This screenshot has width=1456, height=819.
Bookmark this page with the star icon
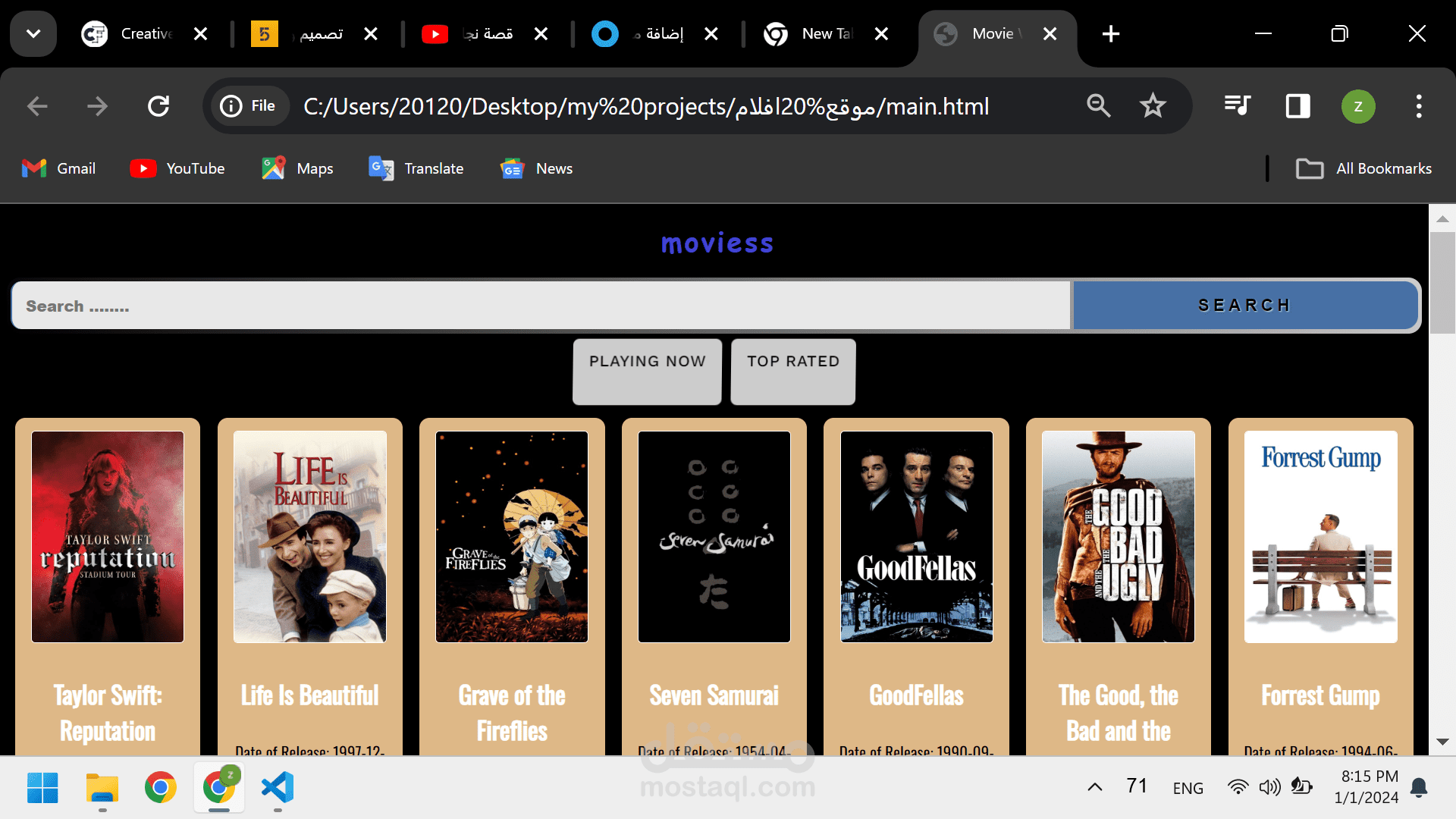click(1153, 106)
